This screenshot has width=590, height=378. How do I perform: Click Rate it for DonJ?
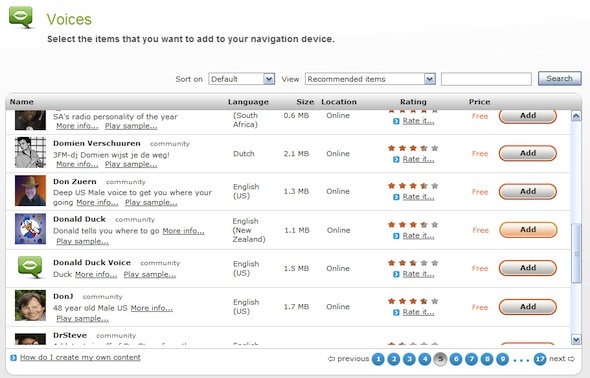(x=418, y=312)
